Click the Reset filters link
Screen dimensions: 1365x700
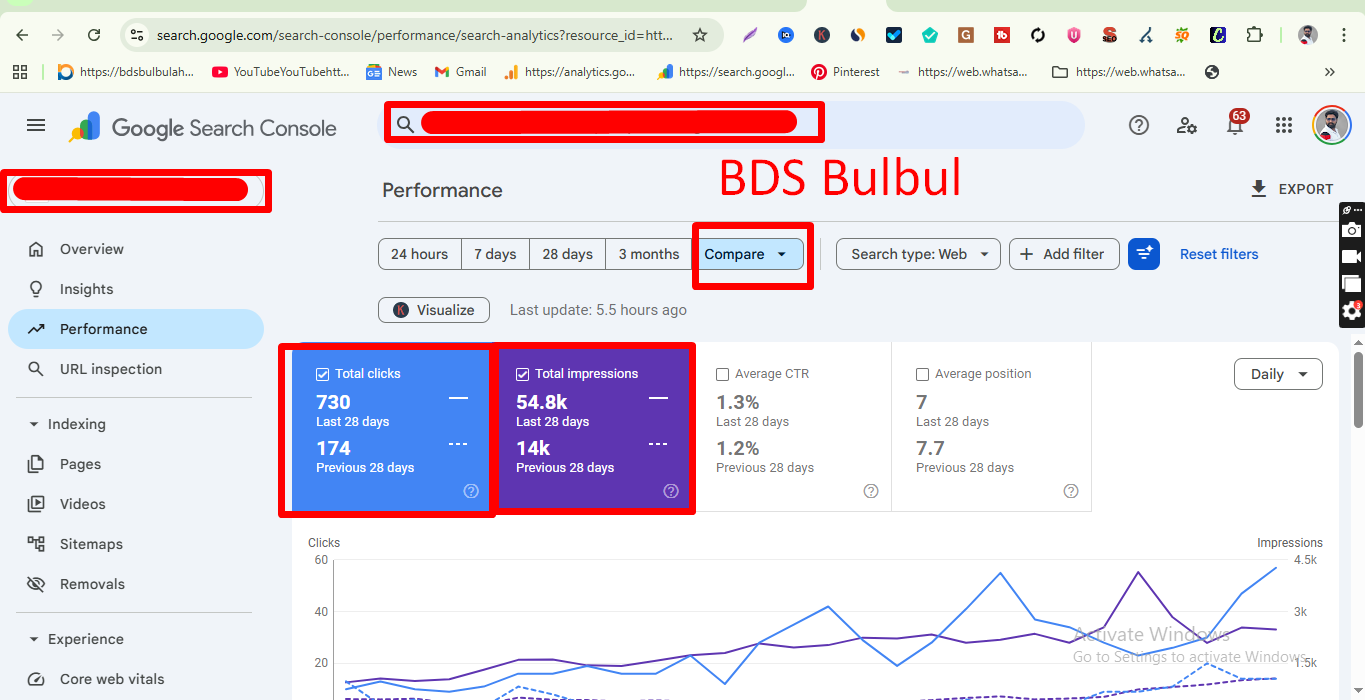(1219, 254)
